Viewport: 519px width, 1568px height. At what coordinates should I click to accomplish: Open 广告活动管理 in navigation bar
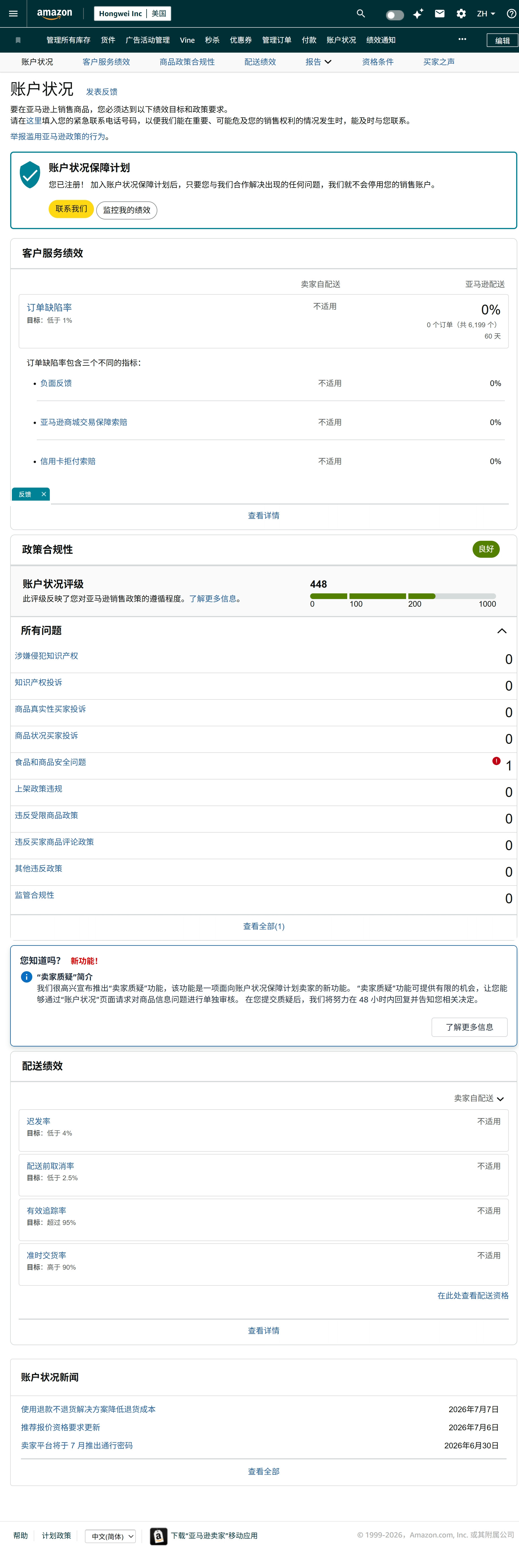(147, 40)
